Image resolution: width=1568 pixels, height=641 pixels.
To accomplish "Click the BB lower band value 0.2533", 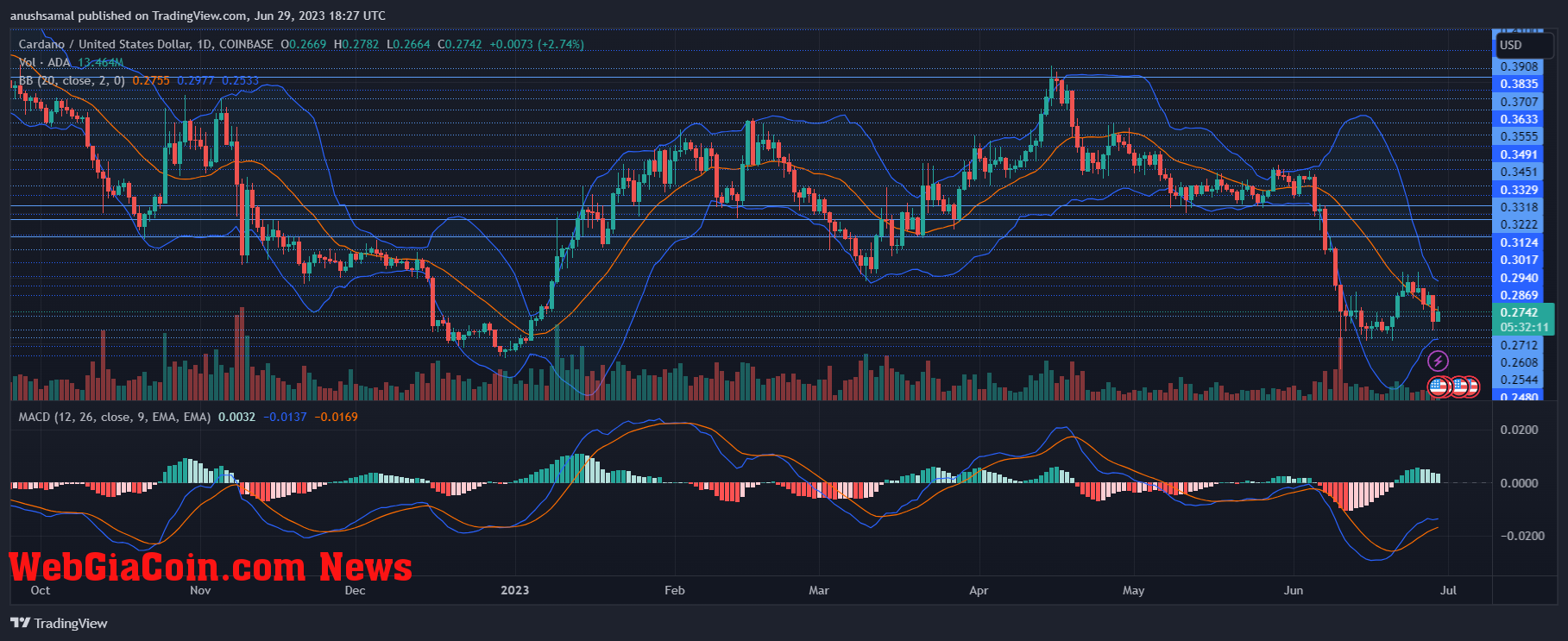I will click(240, 80).
